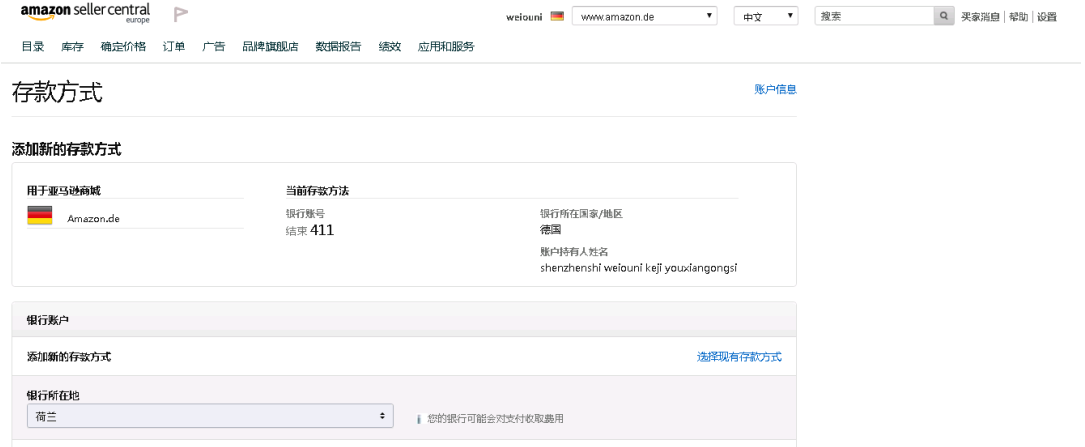This screenshot has width=1085, height=447.
Task: Open the www.amazon.de marketplace dropdown
Action: pyautogui.click(x=644, y=16)
